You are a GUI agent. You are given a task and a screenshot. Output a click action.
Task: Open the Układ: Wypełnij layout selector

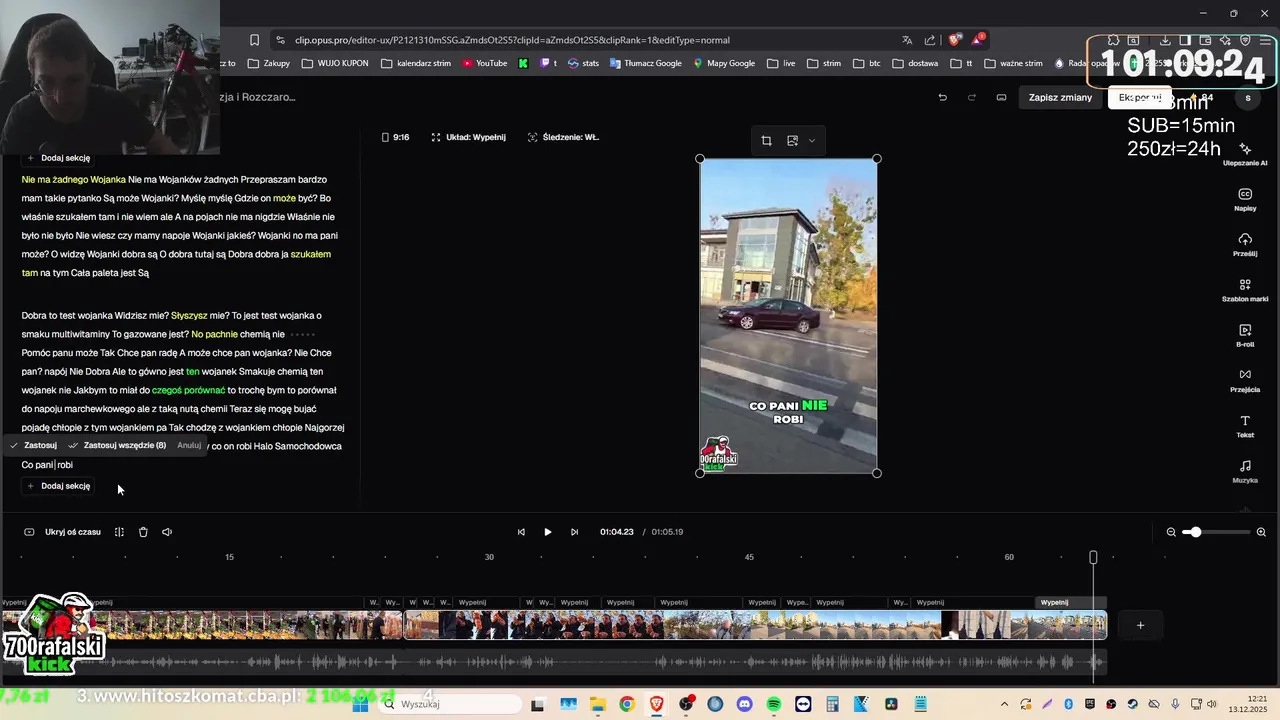point(469,137)
